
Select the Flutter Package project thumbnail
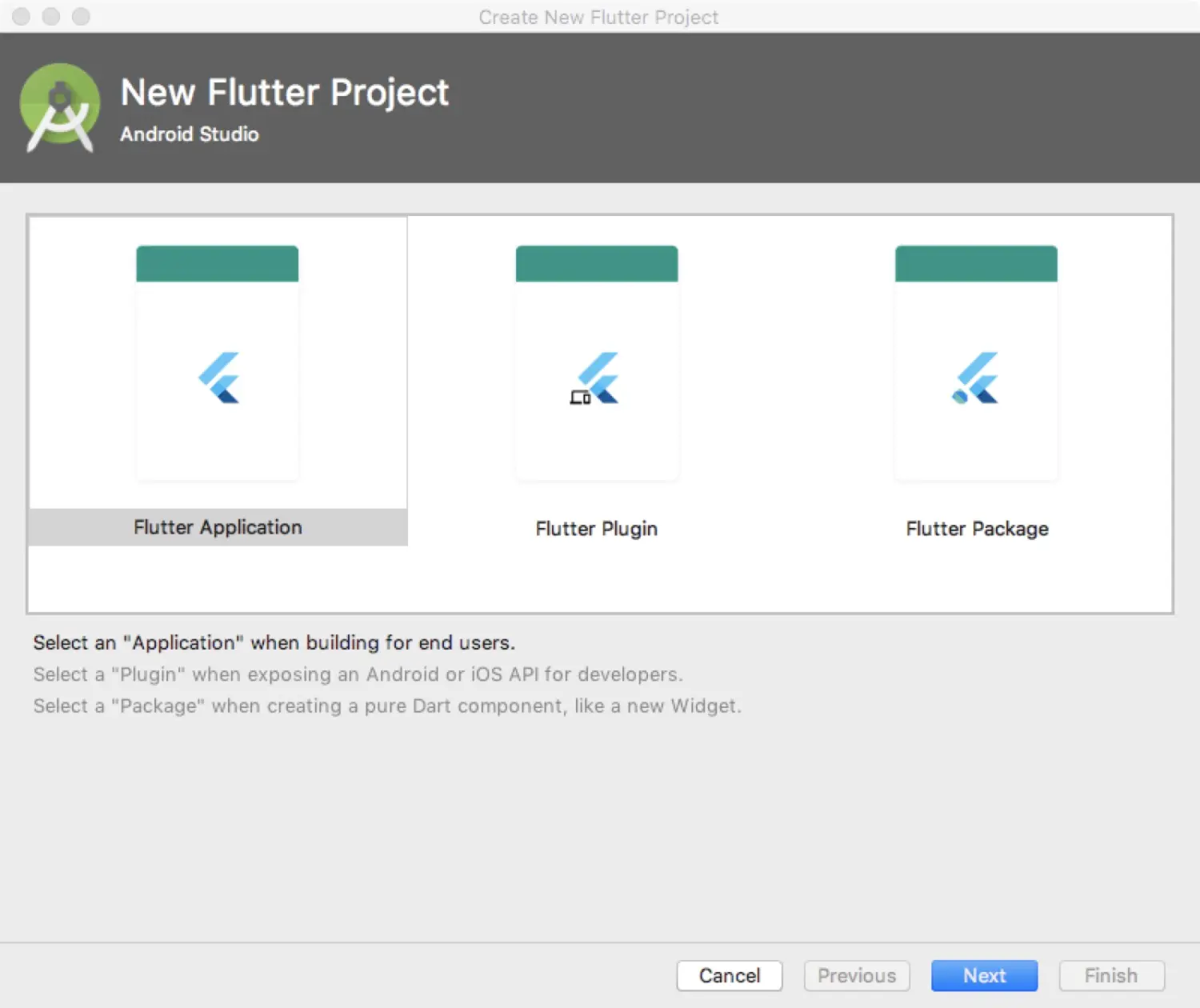[976, 363]
